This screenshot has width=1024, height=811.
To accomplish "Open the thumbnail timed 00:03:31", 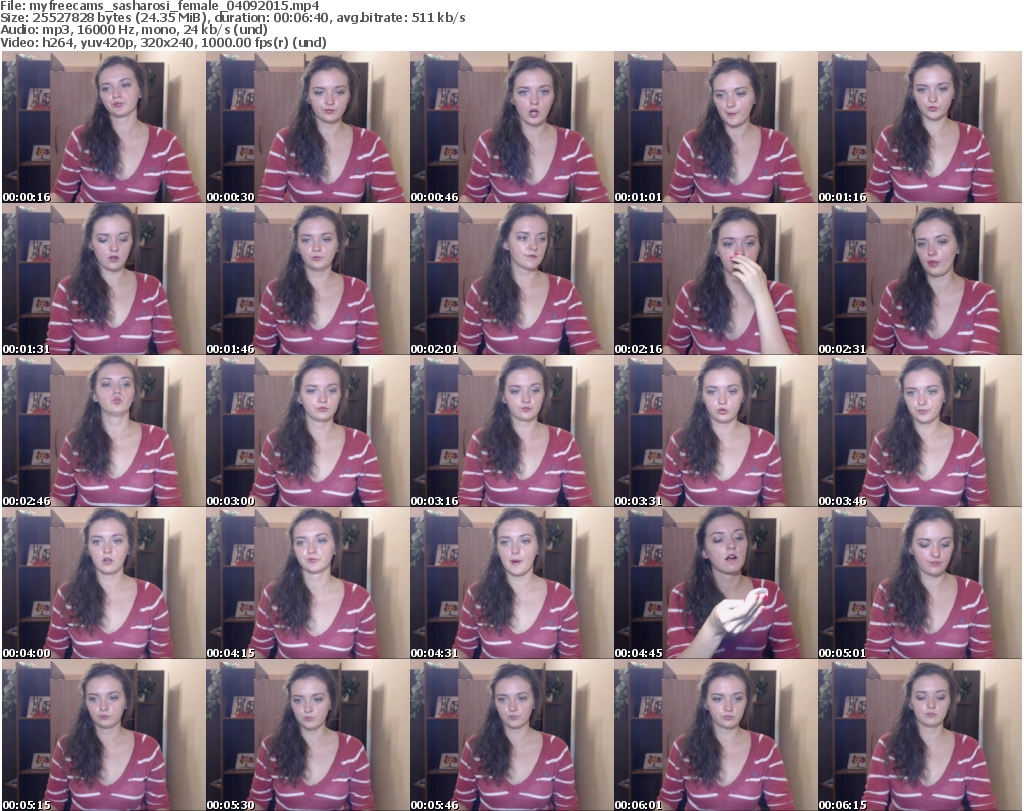I will tap(715, 432).
